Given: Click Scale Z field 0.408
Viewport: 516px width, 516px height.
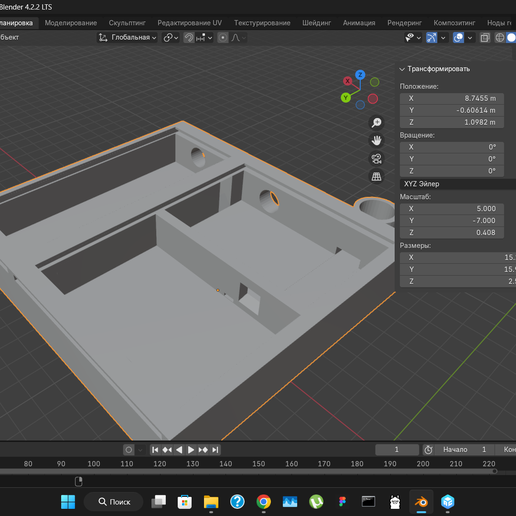Looking at the screenshot, I should point(452,233).
